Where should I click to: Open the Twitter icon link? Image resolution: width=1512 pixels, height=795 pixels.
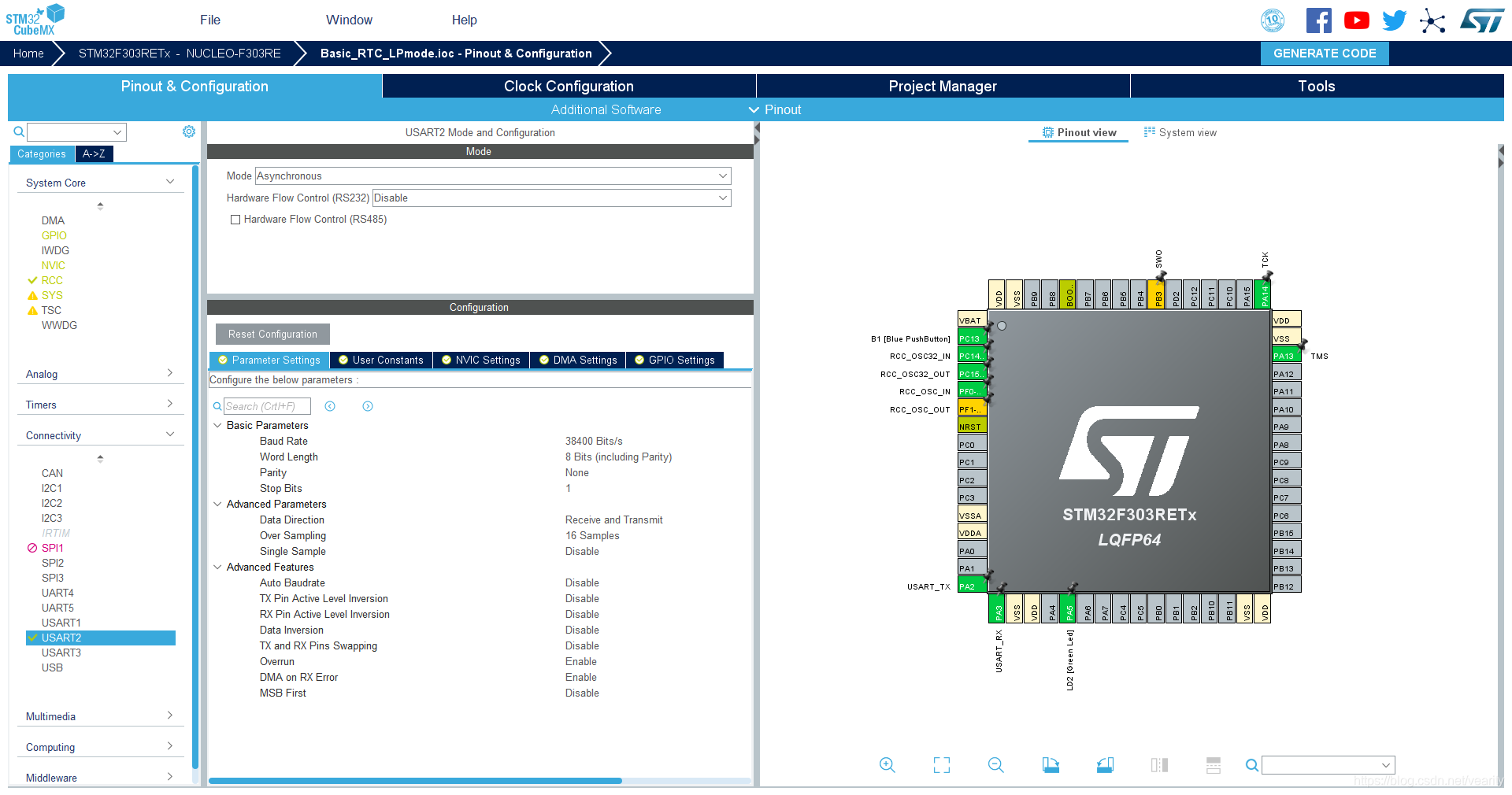pos(1394,20)
